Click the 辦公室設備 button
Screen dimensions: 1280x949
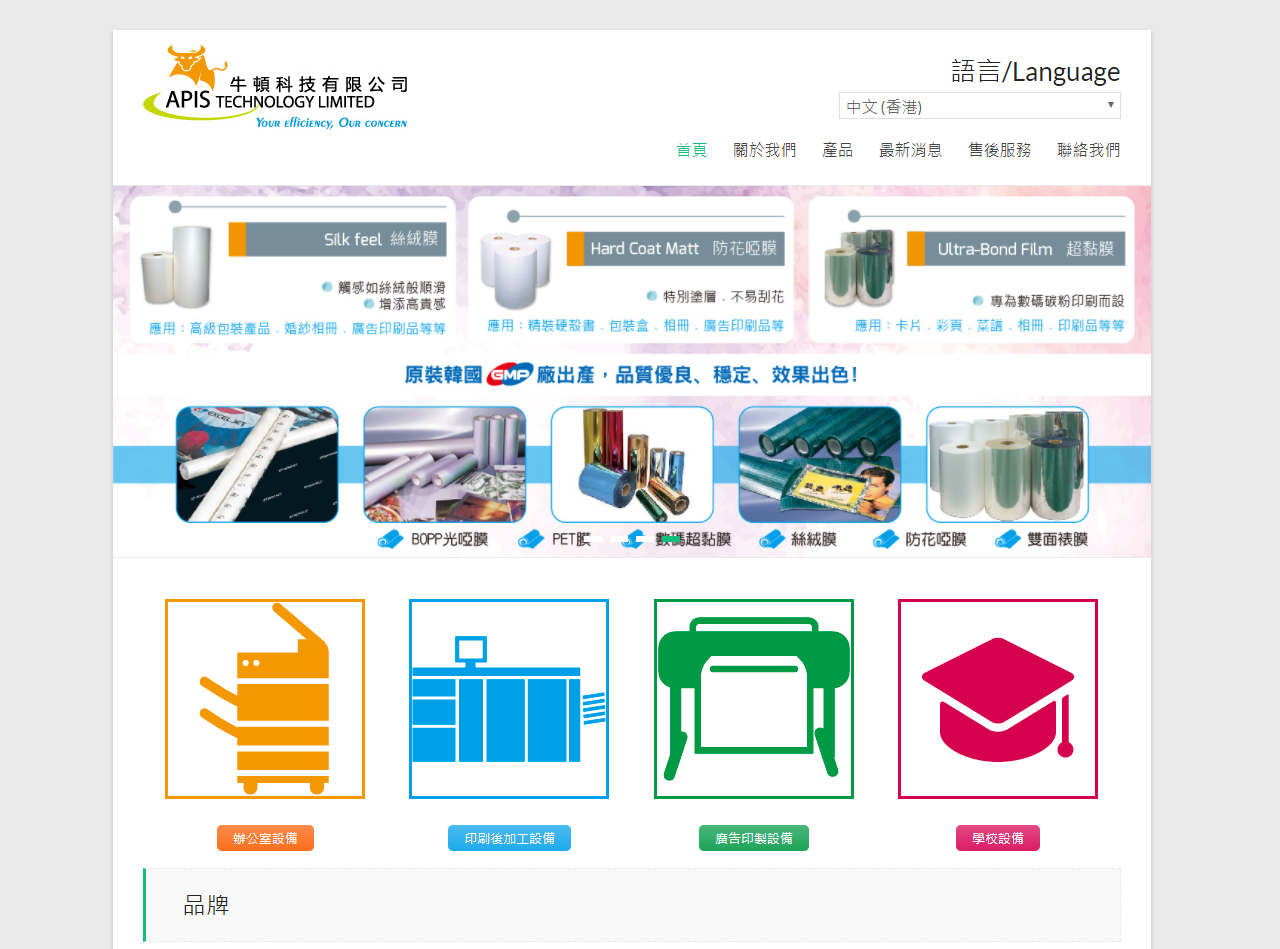(x=265, y=838)
